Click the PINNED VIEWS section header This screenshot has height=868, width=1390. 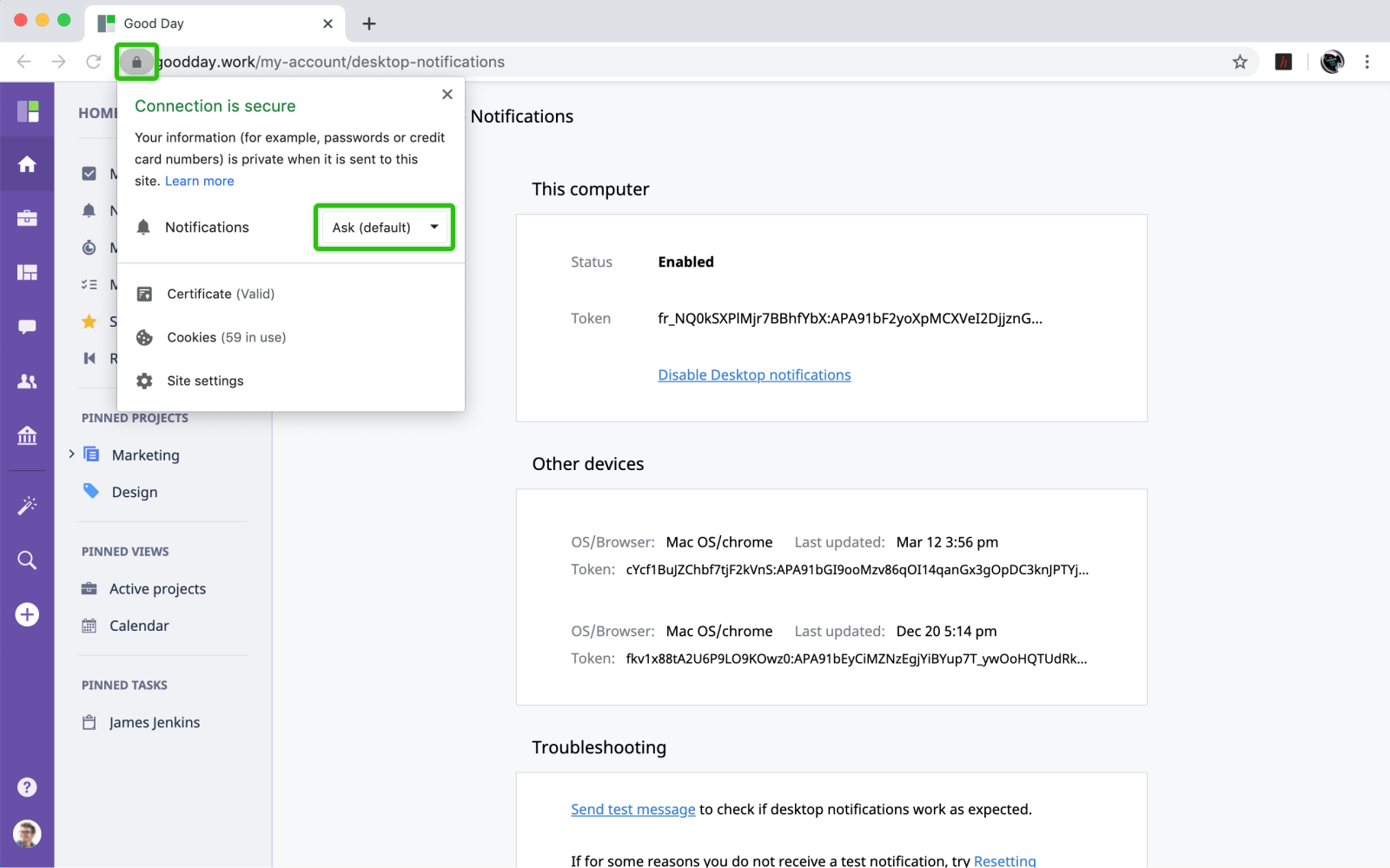coord(125,552)
